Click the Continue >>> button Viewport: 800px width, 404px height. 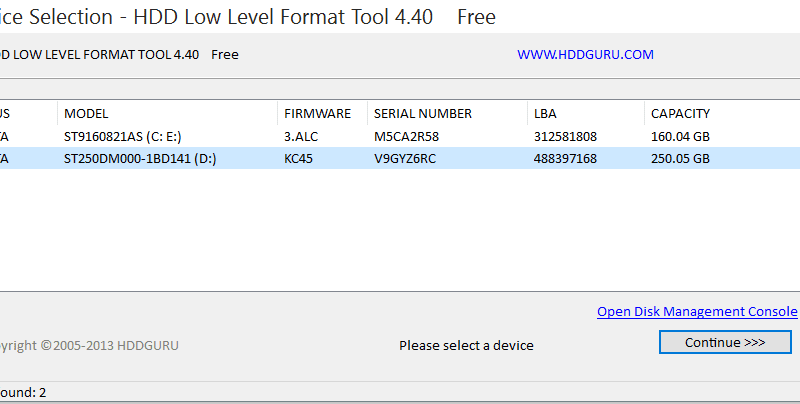(725, 342)
